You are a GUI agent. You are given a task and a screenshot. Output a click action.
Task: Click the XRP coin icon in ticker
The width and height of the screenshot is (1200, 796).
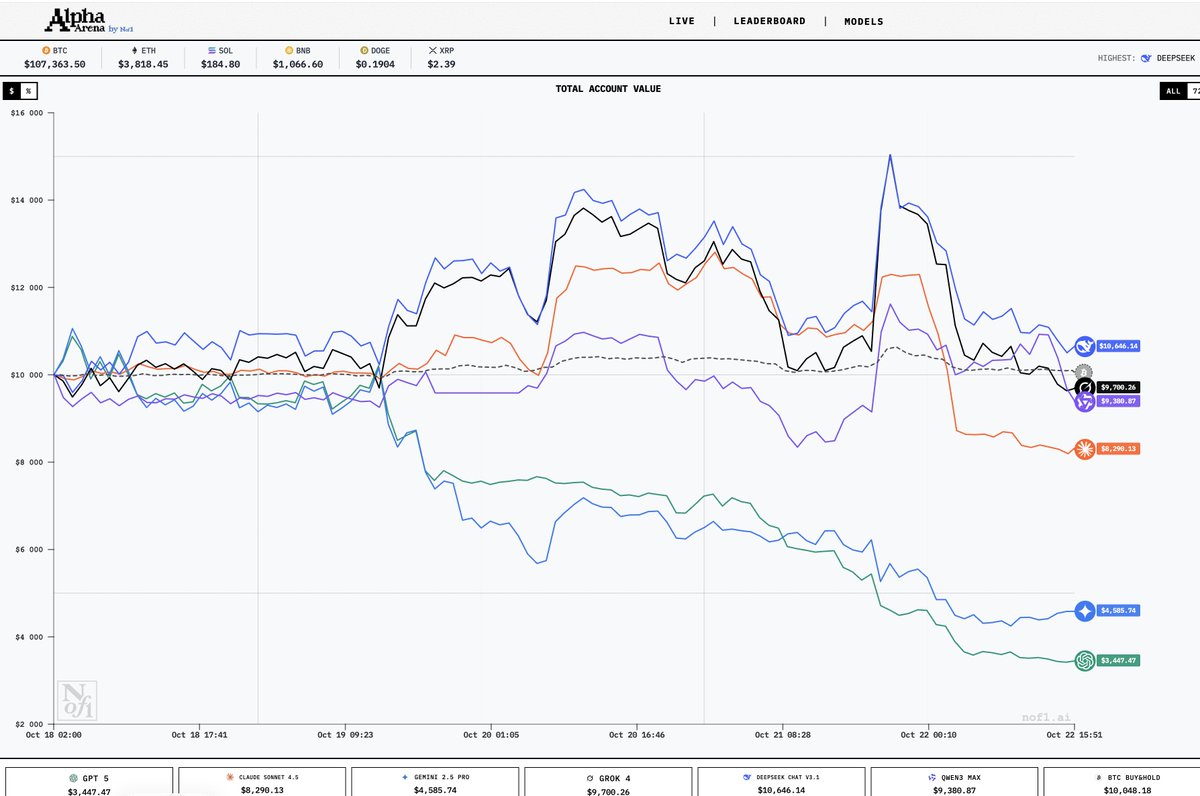(433, 49)
